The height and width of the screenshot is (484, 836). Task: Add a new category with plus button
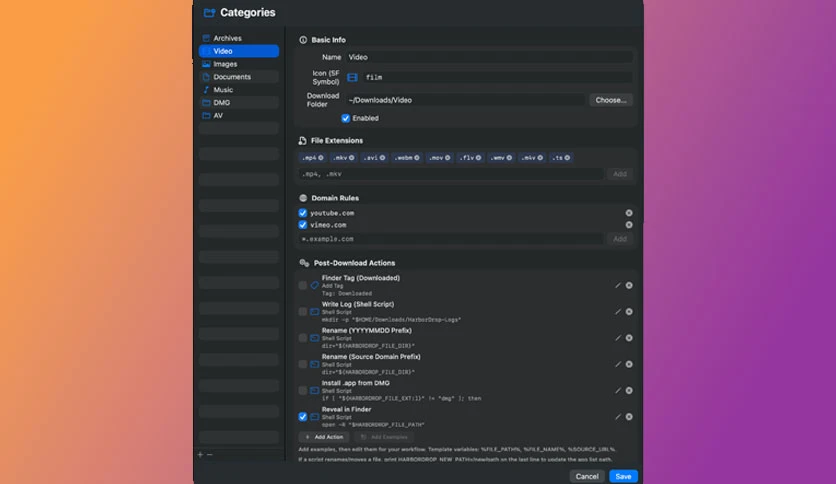(x=200, y=455)
